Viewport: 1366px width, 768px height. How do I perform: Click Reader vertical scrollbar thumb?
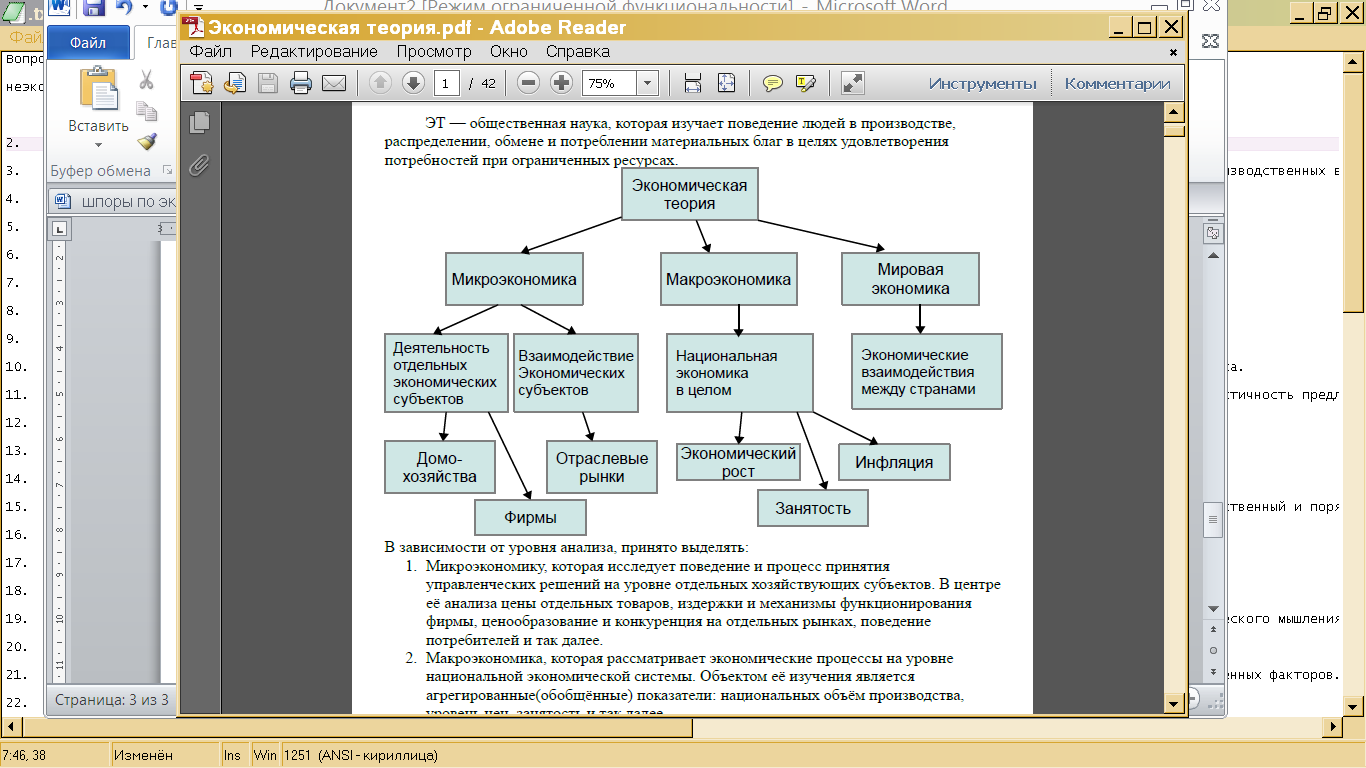[1175, 130]
